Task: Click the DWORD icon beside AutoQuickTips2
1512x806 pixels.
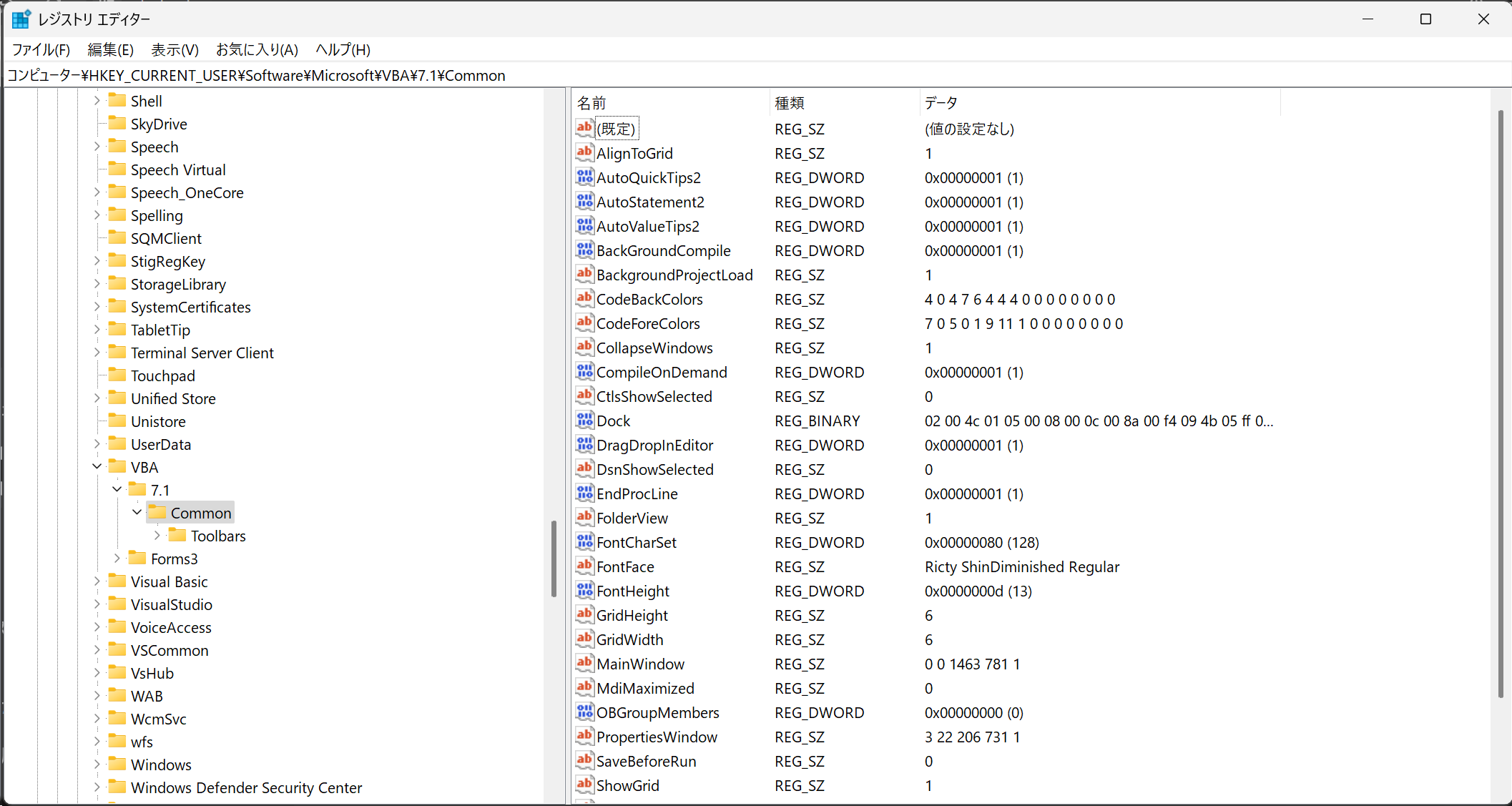Action: (x=584, y=177)
